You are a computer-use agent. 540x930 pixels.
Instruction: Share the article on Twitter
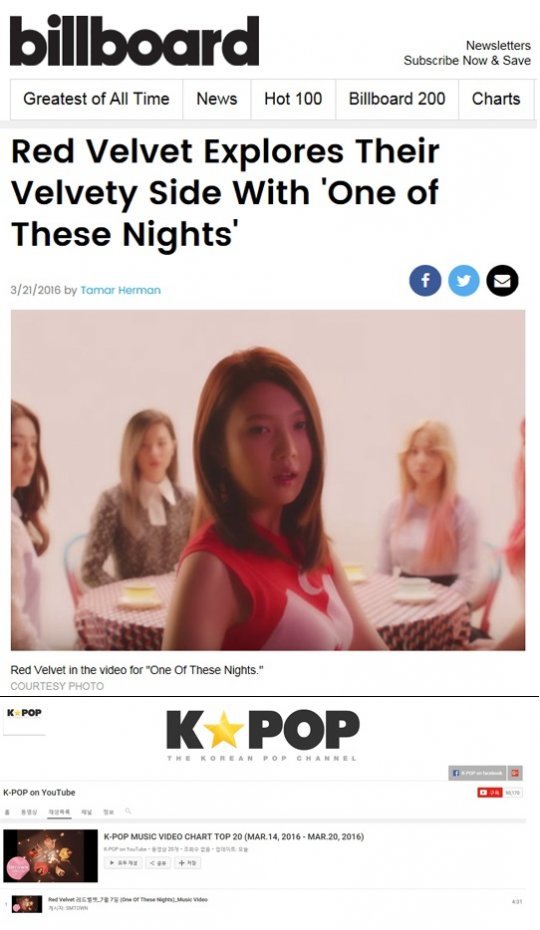[x=463, y=281]
